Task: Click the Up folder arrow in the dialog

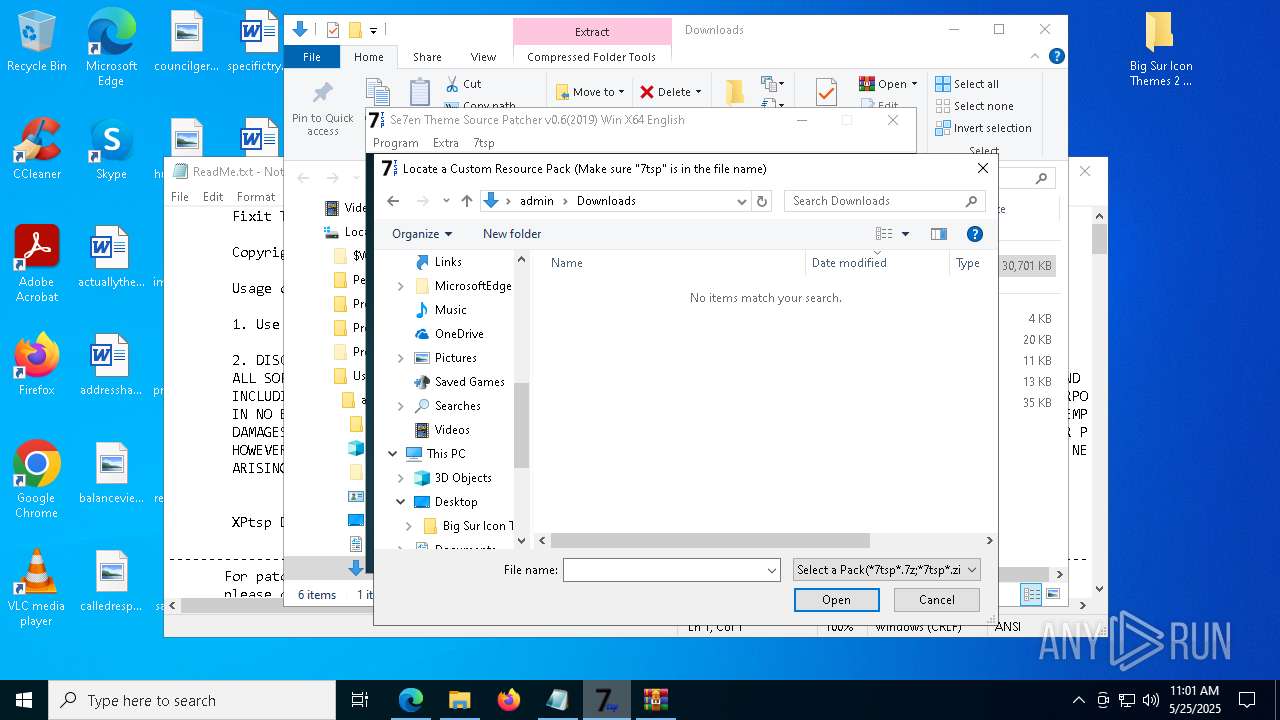Action: tap(466, 201)
